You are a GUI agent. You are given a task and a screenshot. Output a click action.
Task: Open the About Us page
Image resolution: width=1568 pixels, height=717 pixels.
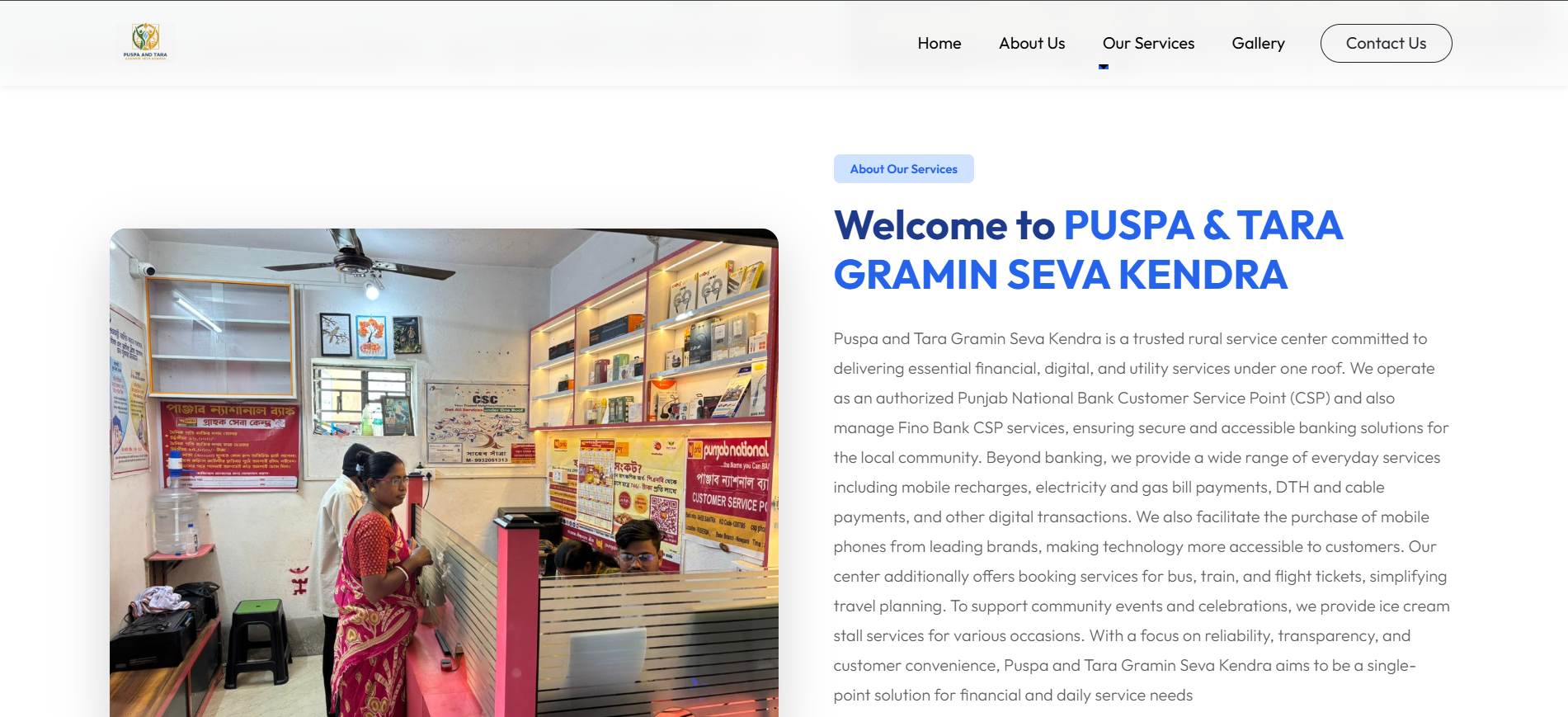(1031, 44)
